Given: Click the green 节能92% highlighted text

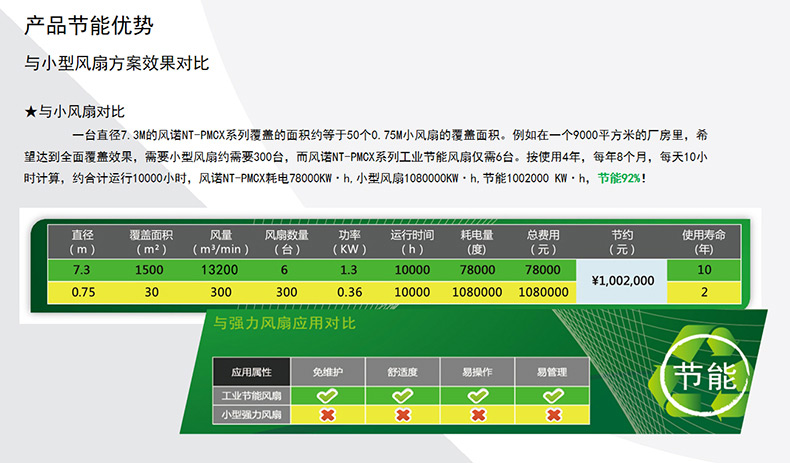Looking at the screenshot, I should click(620, 177).
